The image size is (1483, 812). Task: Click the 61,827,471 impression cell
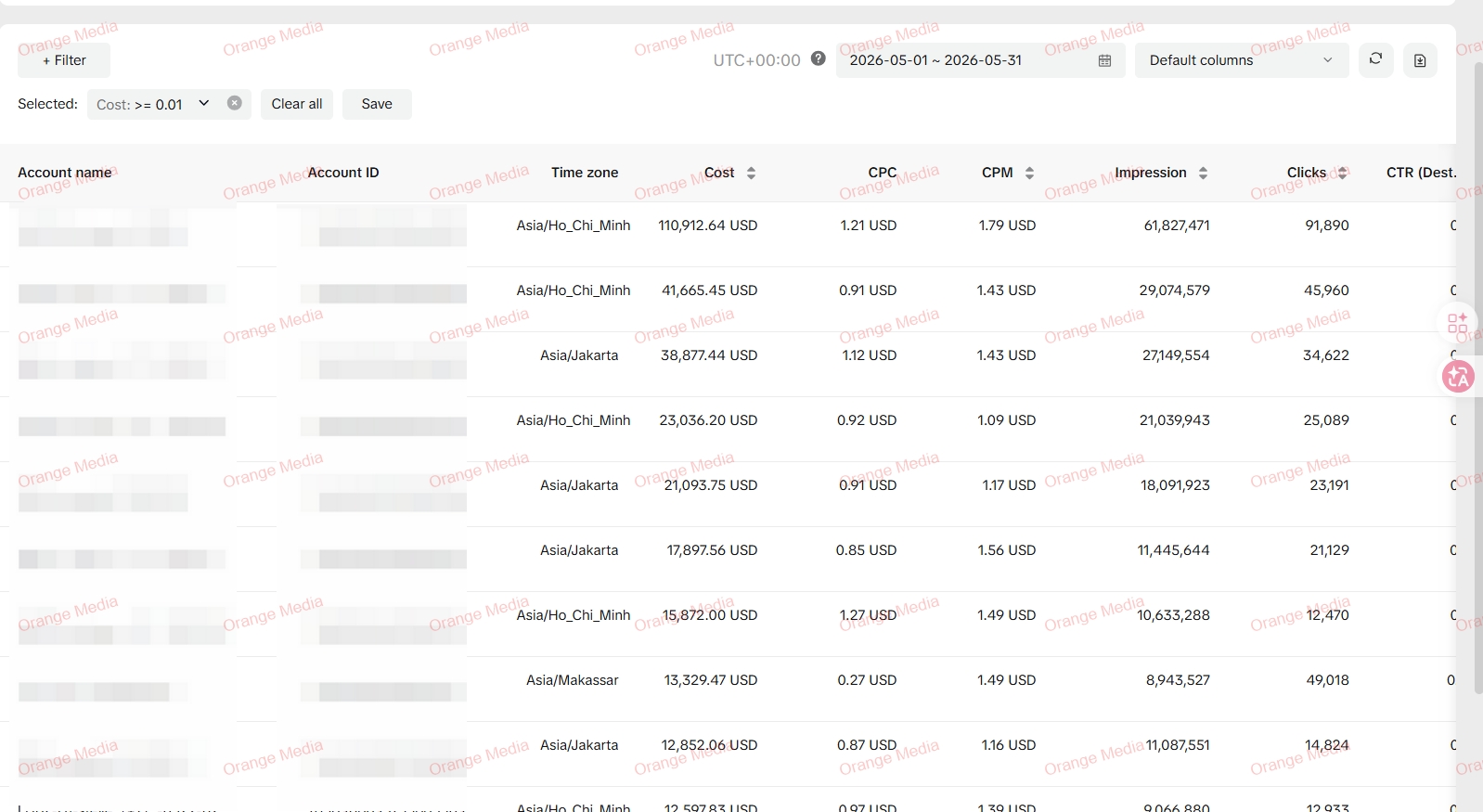pos(1177,226)
